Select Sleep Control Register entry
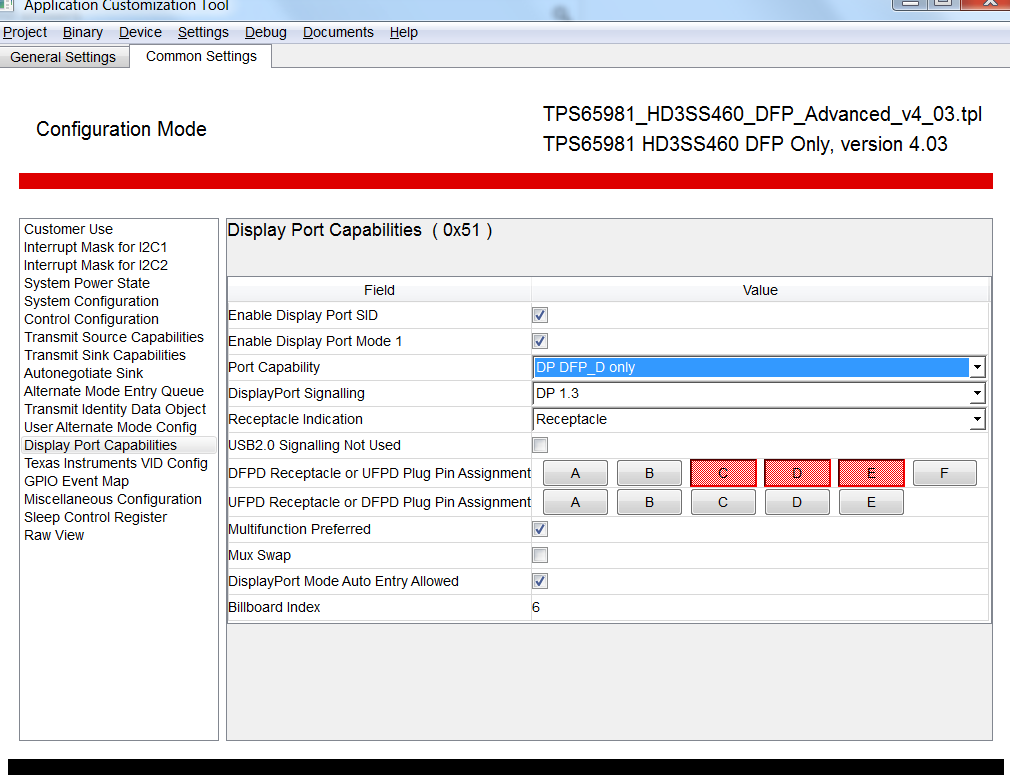Screen dimensions: 1010x776 pos(95,518)
